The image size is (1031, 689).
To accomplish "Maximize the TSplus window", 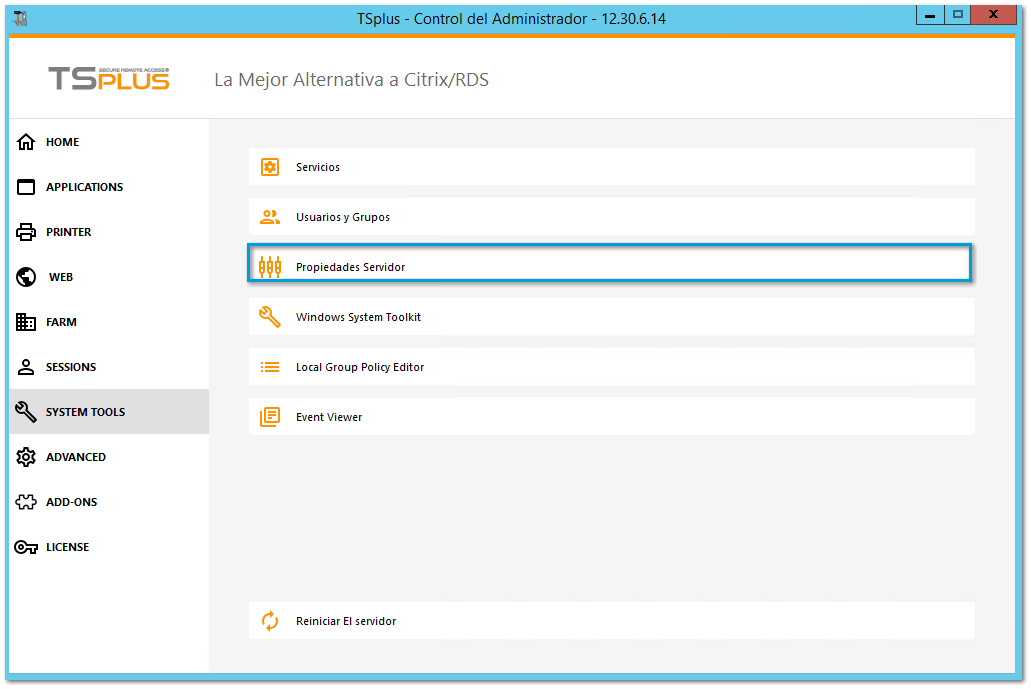I will click(x=957, y=15).
